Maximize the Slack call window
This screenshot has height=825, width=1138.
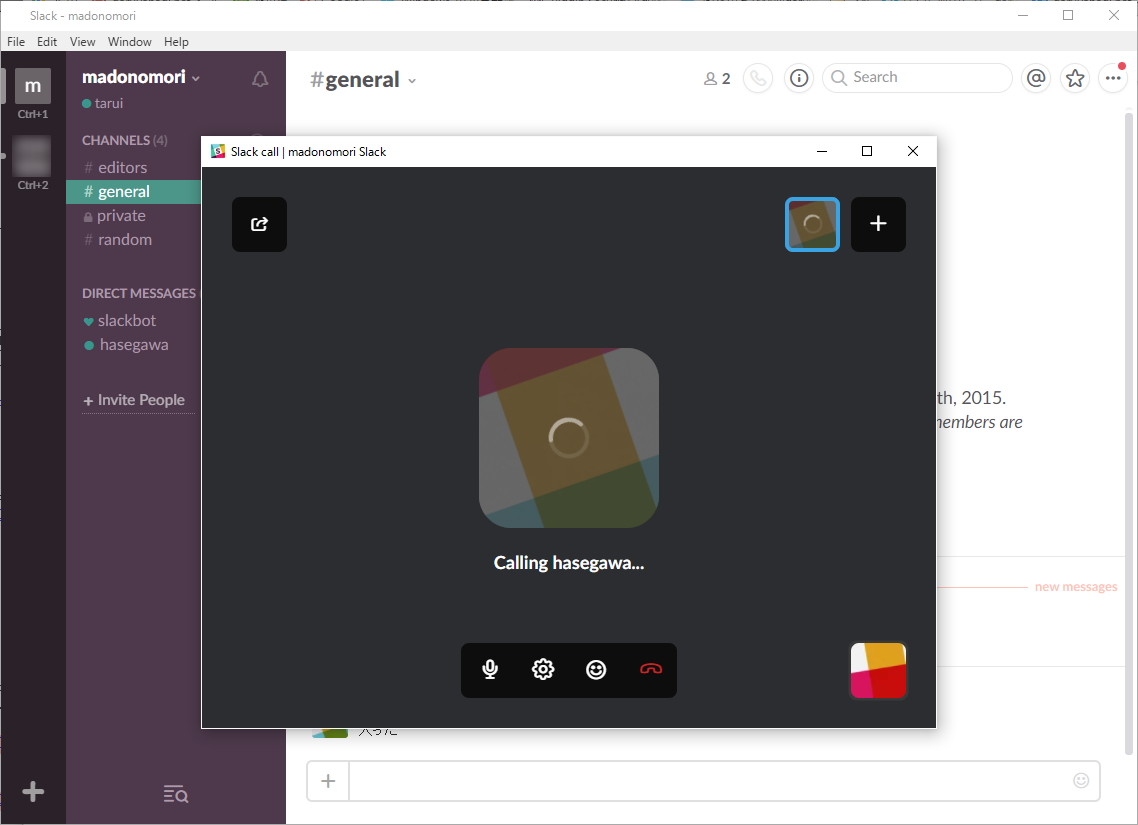pos(867,151)
